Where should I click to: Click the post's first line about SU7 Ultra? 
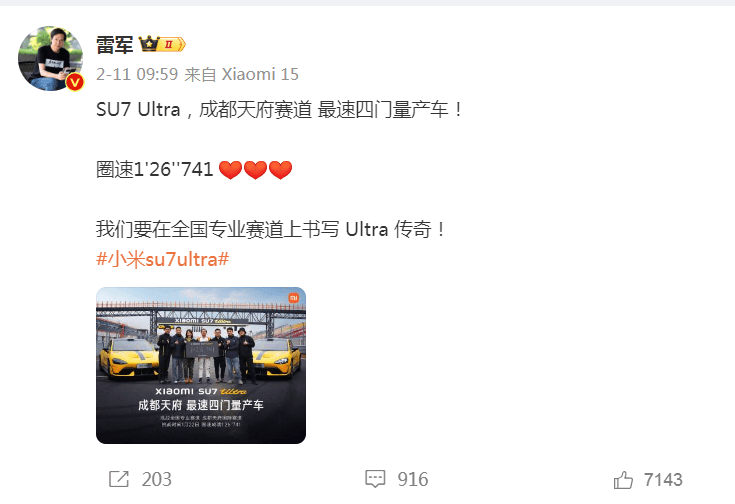[x=279, y=110]
